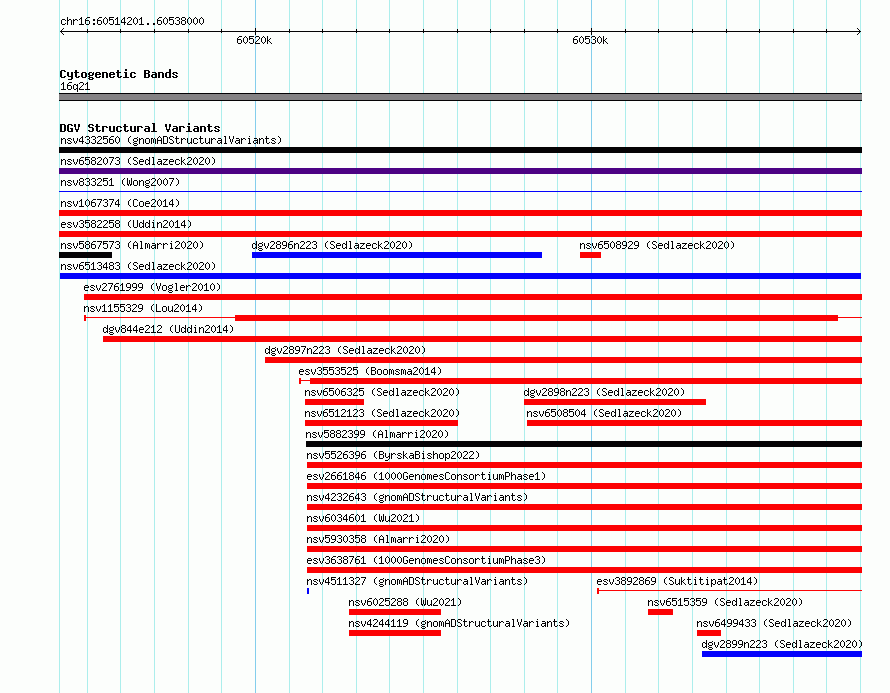Open label nsv6513483 (Sedlazeck2020)
The height and width of the screenshot is (693, 890).
click(138, 266)
